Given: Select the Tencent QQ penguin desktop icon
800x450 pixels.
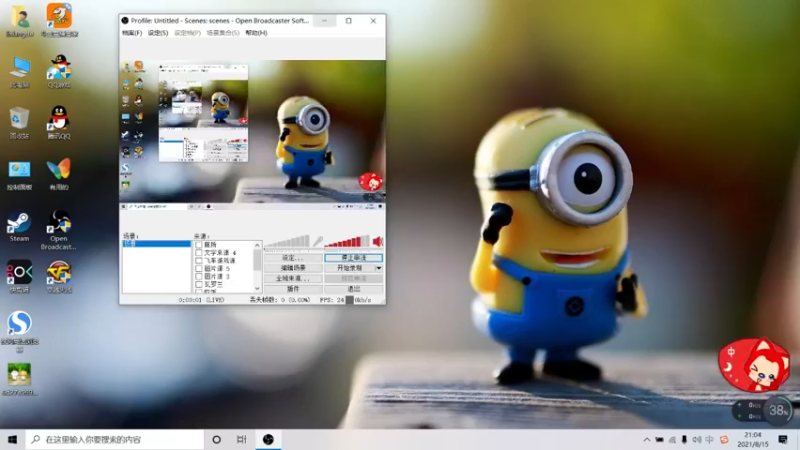Looking at the screenshot, I should (x=59, y=122).
